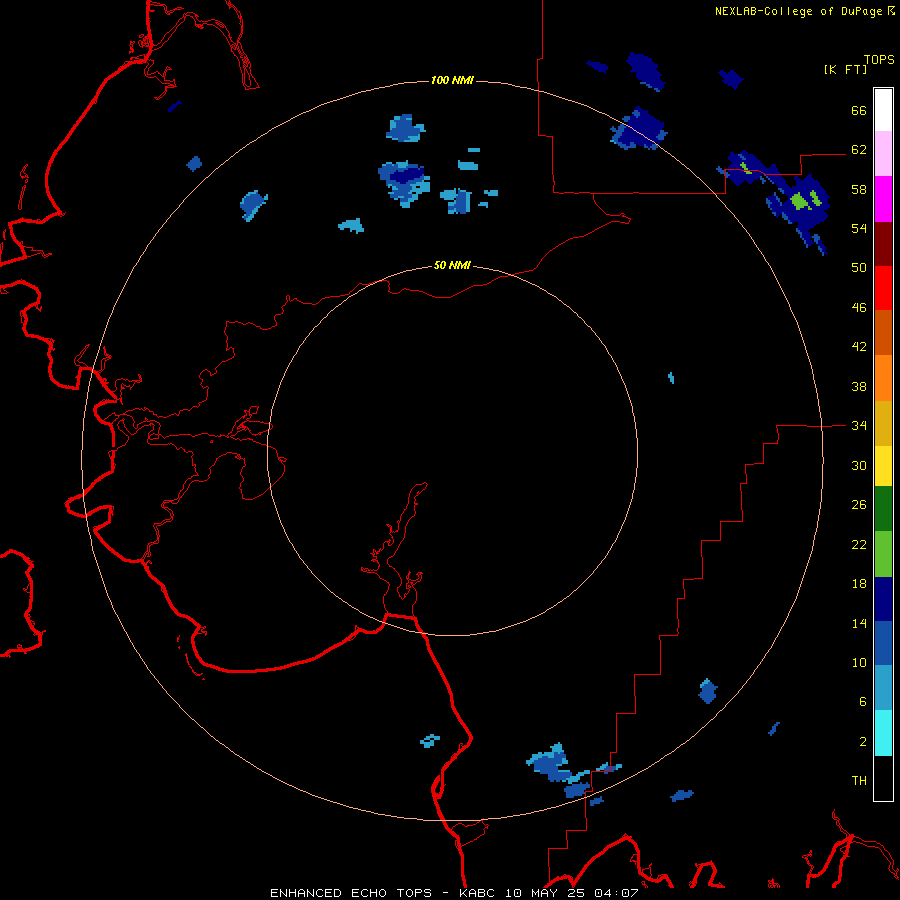Click the white swatch in the tops legend
Viewport: 900px width, 900px height.
point(883,110)
